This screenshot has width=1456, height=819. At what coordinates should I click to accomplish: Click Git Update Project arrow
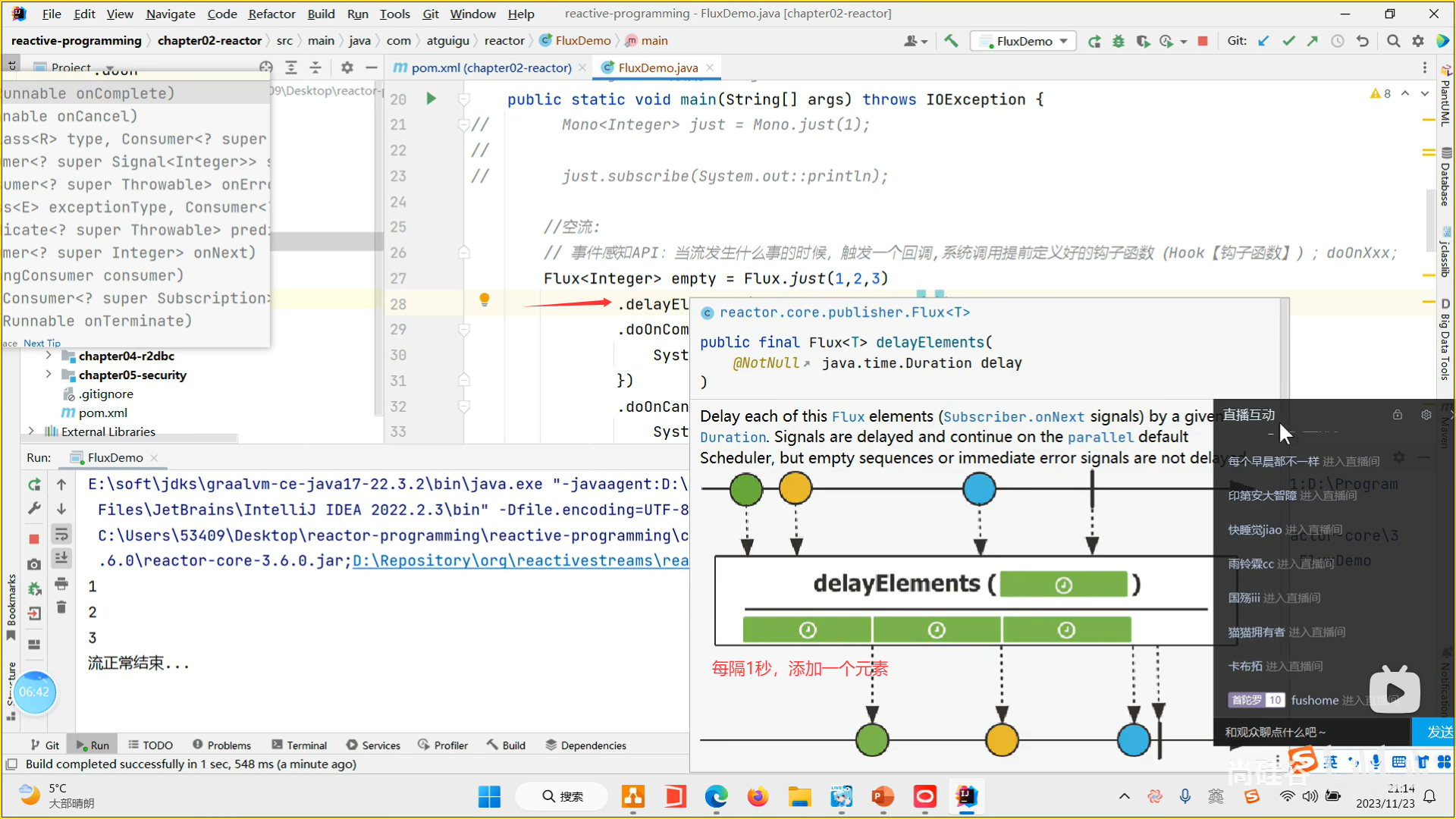[1263, 41]
